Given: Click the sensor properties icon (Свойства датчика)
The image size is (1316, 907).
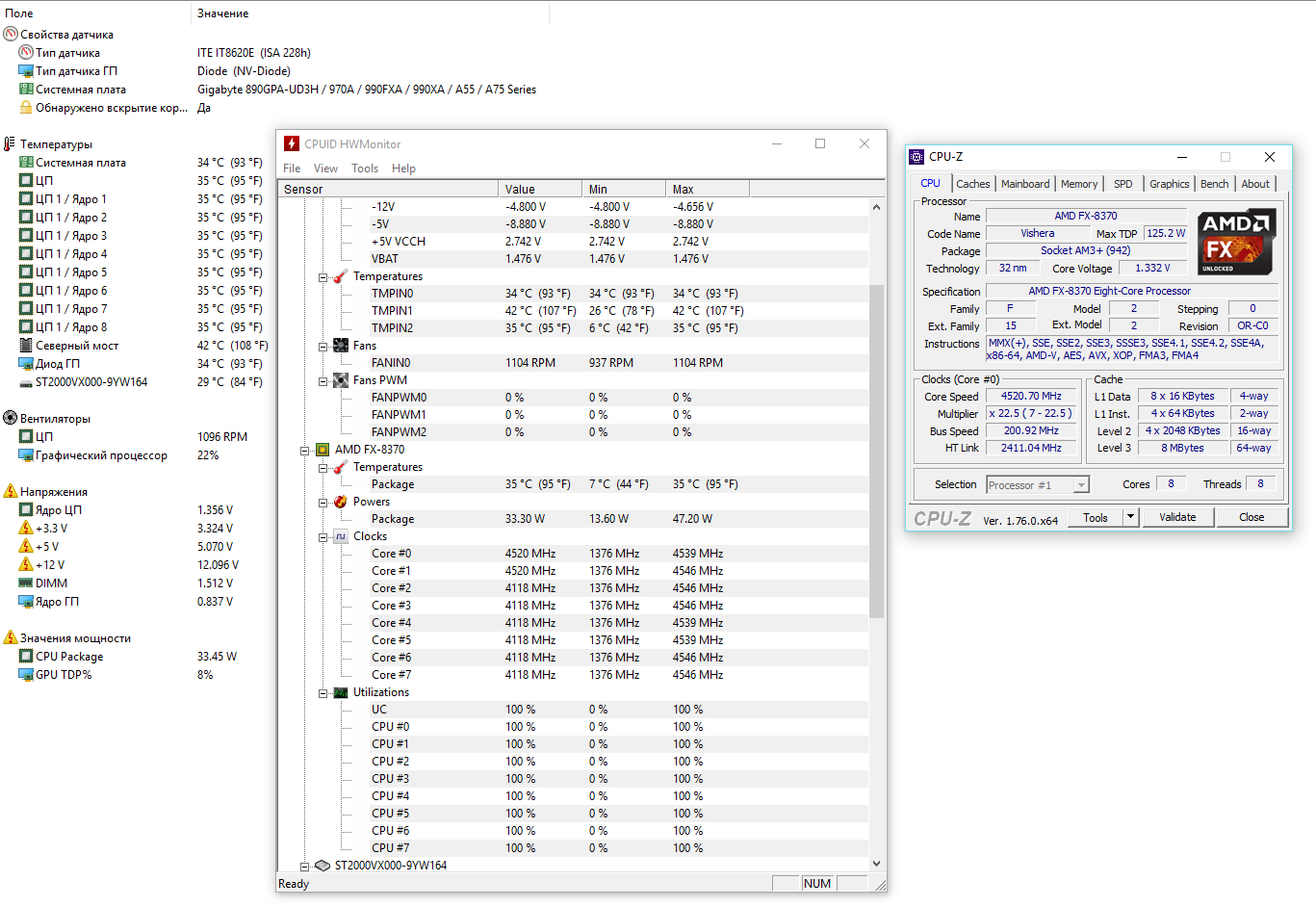Looking at the screenshot, I should [11, 34].
